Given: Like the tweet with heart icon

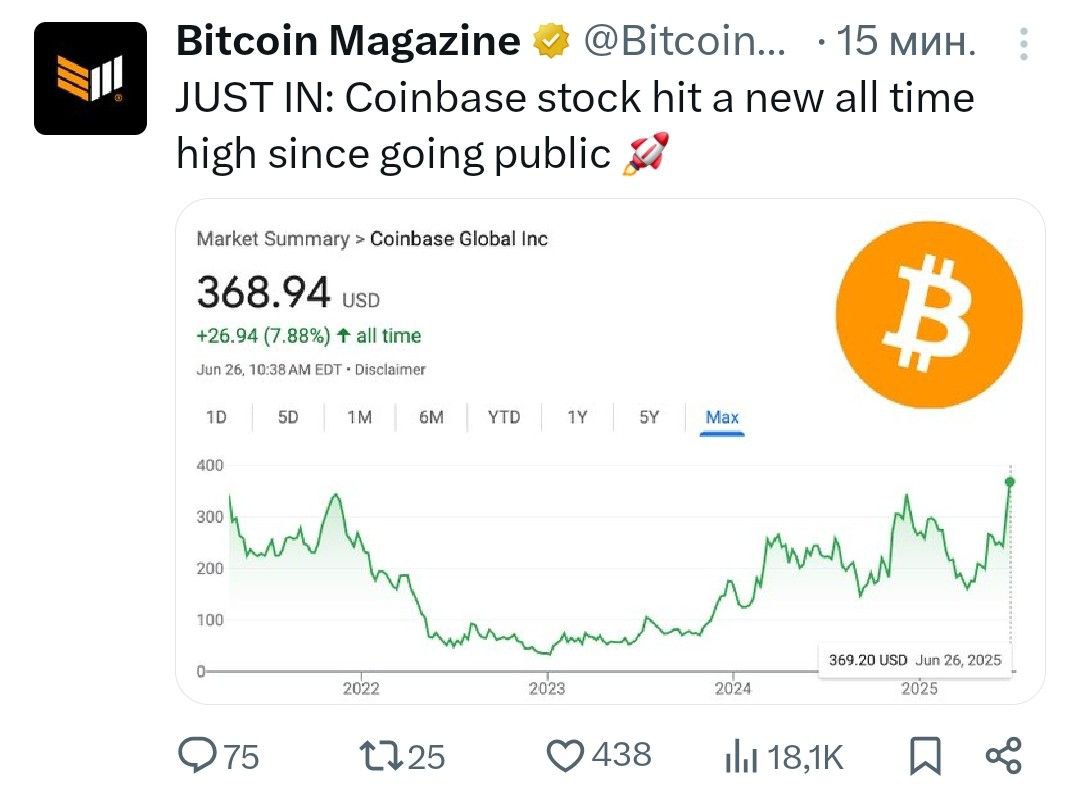Looking at the screenshot, I should coord(565,755).
